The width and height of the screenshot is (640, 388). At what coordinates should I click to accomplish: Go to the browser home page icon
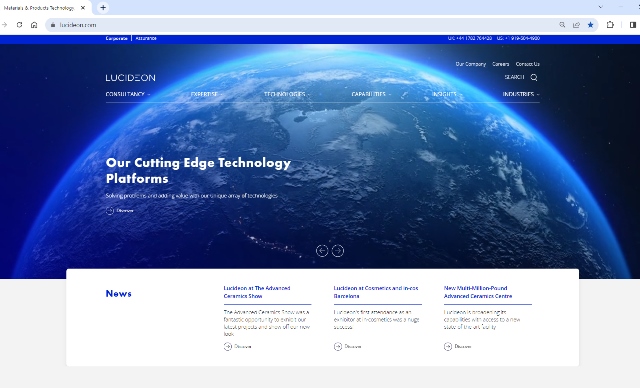point(34,25)
